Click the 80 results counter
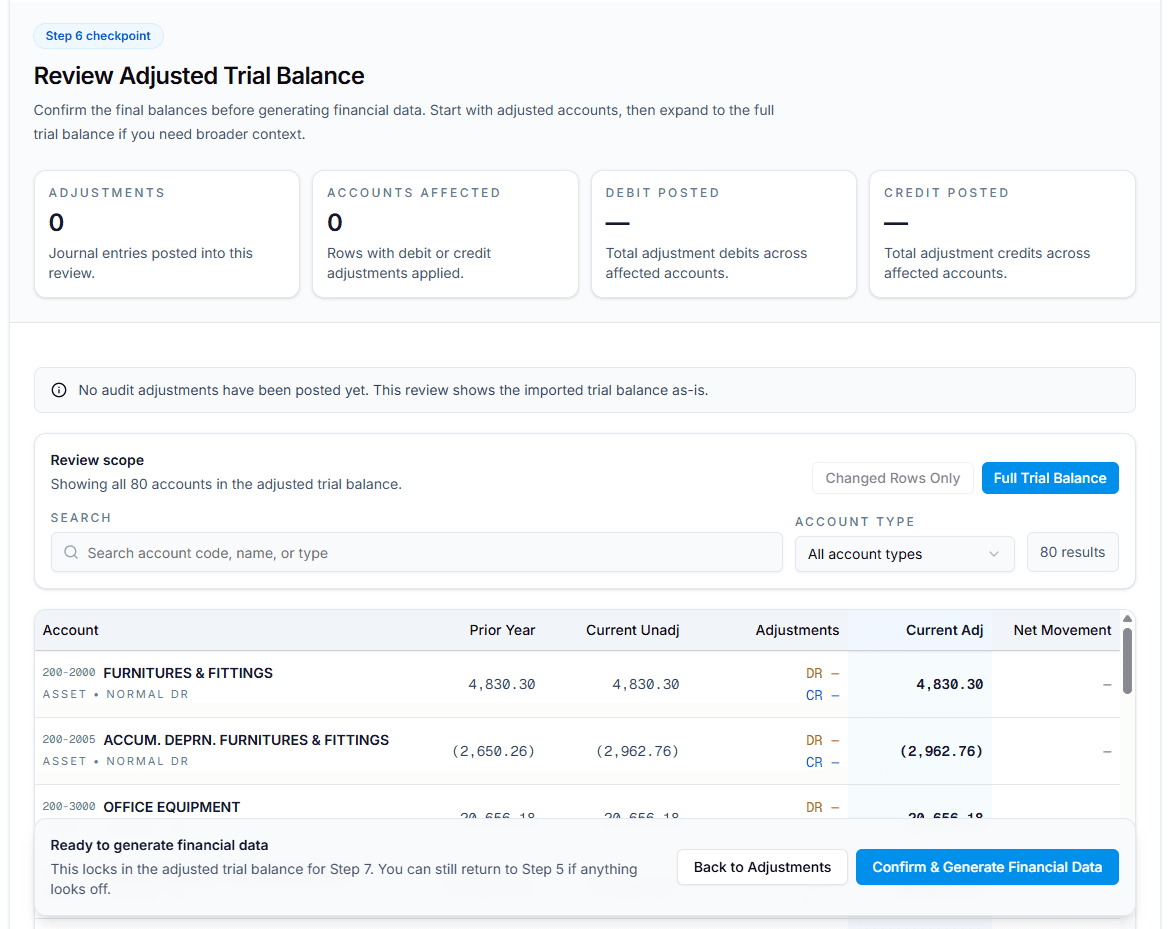The width and height of the screenshot is (1172, 929). click(x=1072, y=552)
